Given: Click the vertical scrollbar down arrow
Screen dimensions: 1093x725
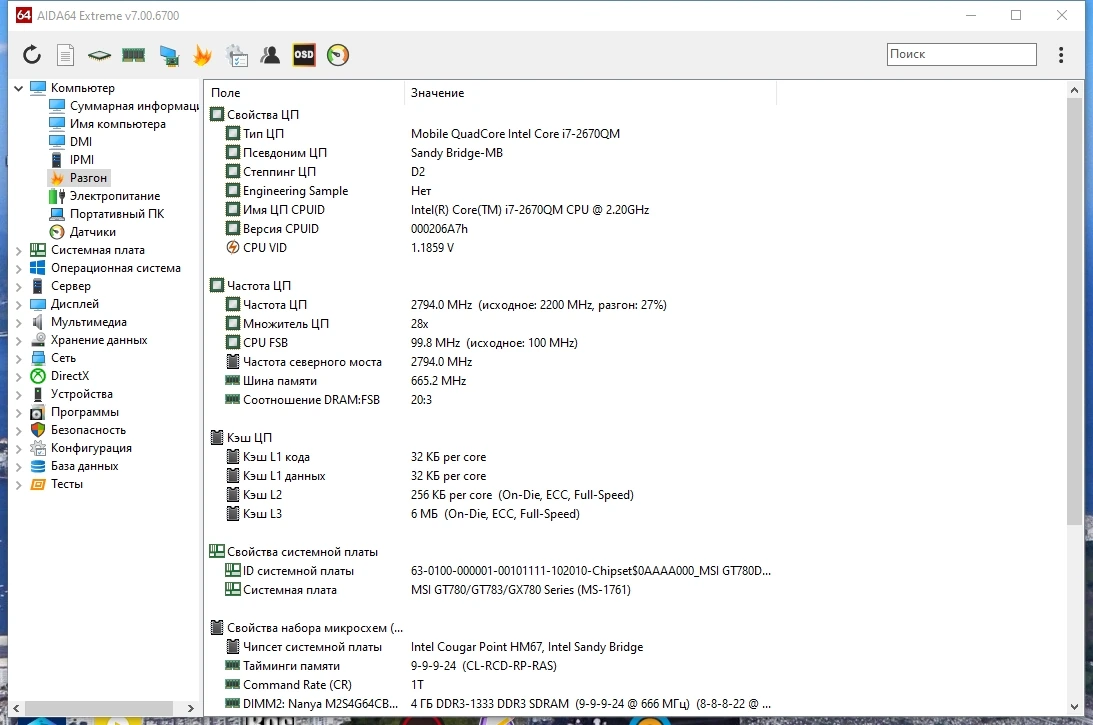Looking at the screenshot, I should [1074, 706].
